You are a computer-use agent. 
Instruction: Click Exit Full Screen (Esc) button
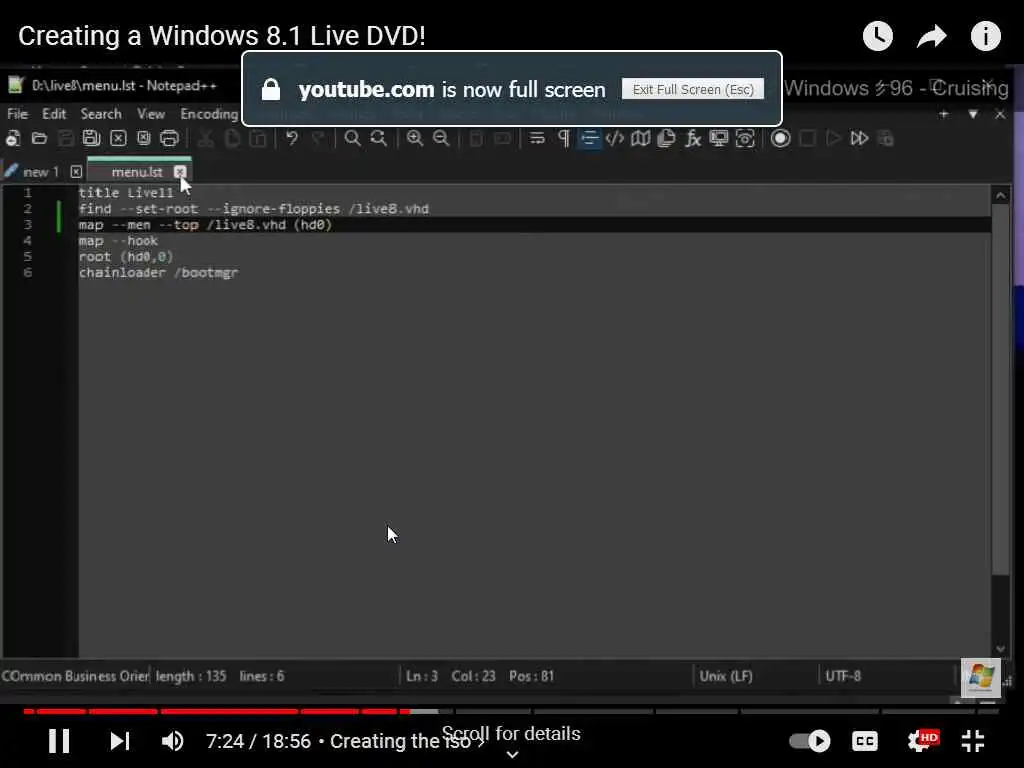tap(692, 89)
